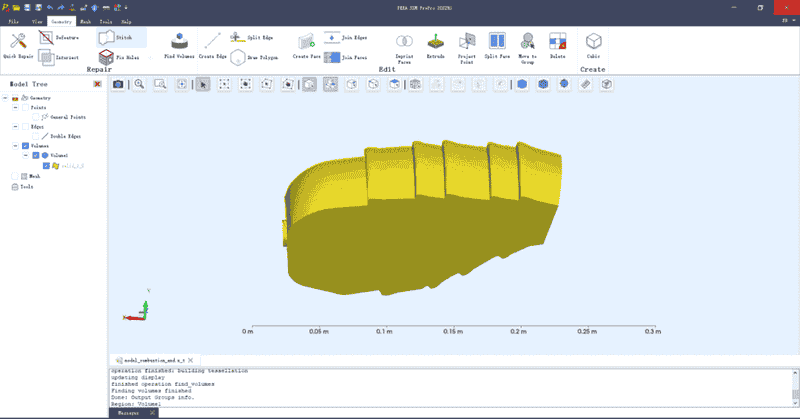This screenshot has width=800, height=419.
Task: Open the quick access toolbar dropdown arrow
Action: 126,7
